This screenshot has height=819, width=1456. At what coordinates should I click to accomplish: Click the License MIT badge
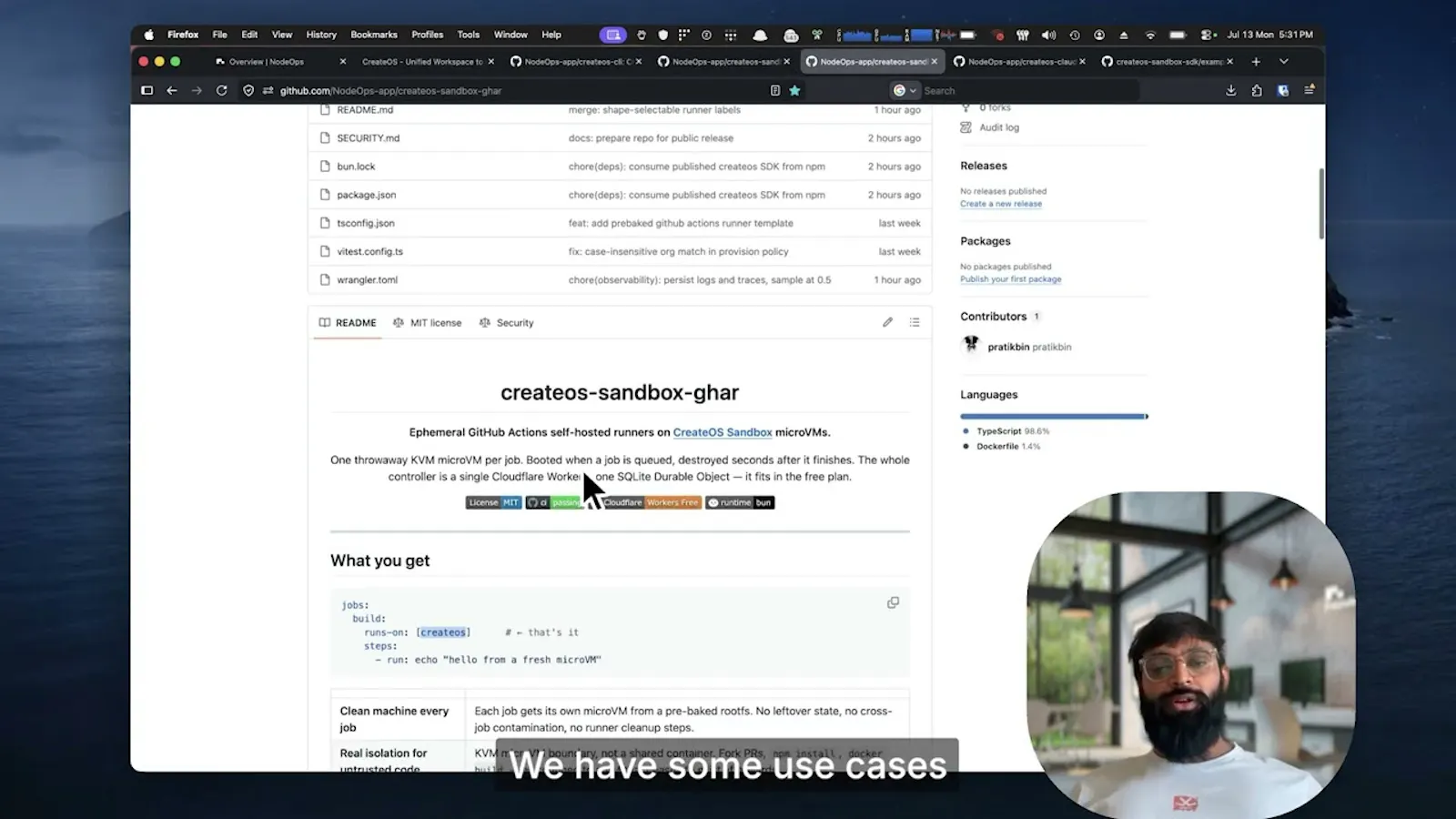[x=493, y=502]
